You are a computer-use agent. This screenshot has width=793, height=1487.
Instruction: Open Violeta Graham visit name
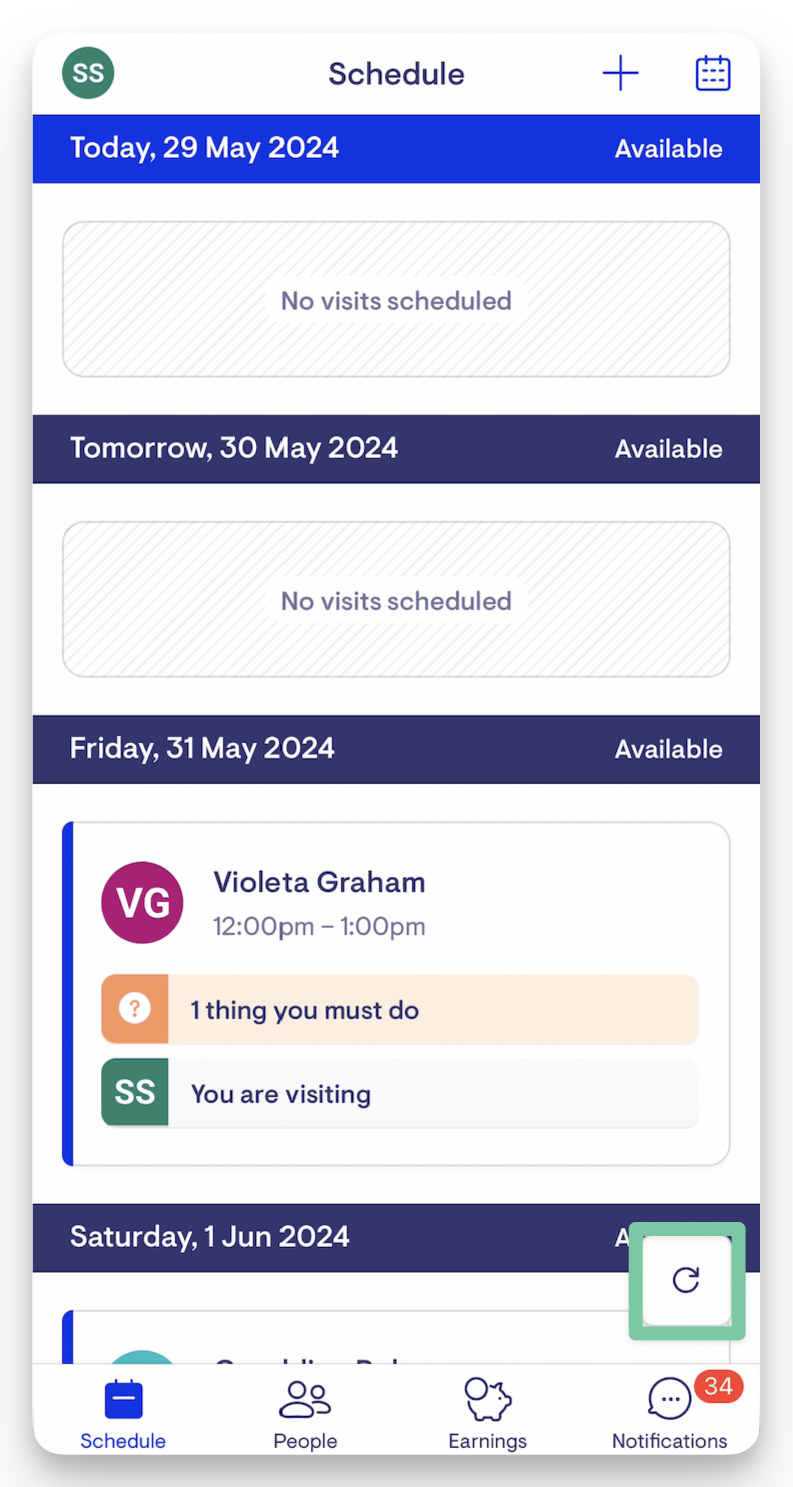[319, 882]
